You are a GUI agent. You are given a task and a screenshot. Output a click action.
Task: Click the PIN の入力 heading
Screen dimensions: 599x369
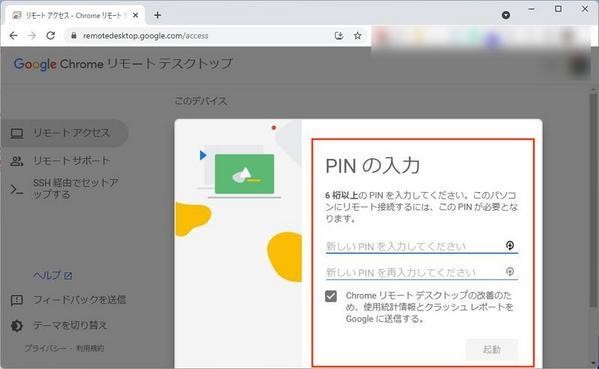pyautogui.click(x=372, y=166)
